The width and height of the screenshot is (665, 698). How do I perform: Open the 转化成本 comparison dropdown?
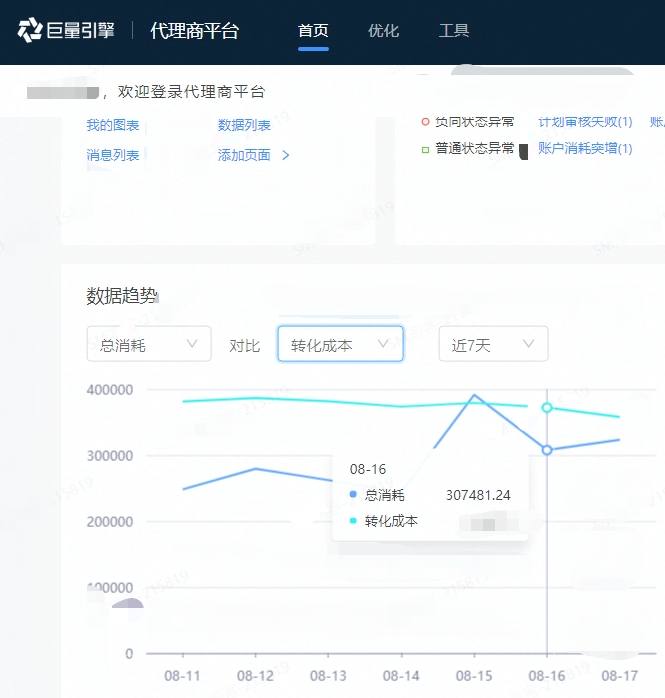(x=340, y=345)
